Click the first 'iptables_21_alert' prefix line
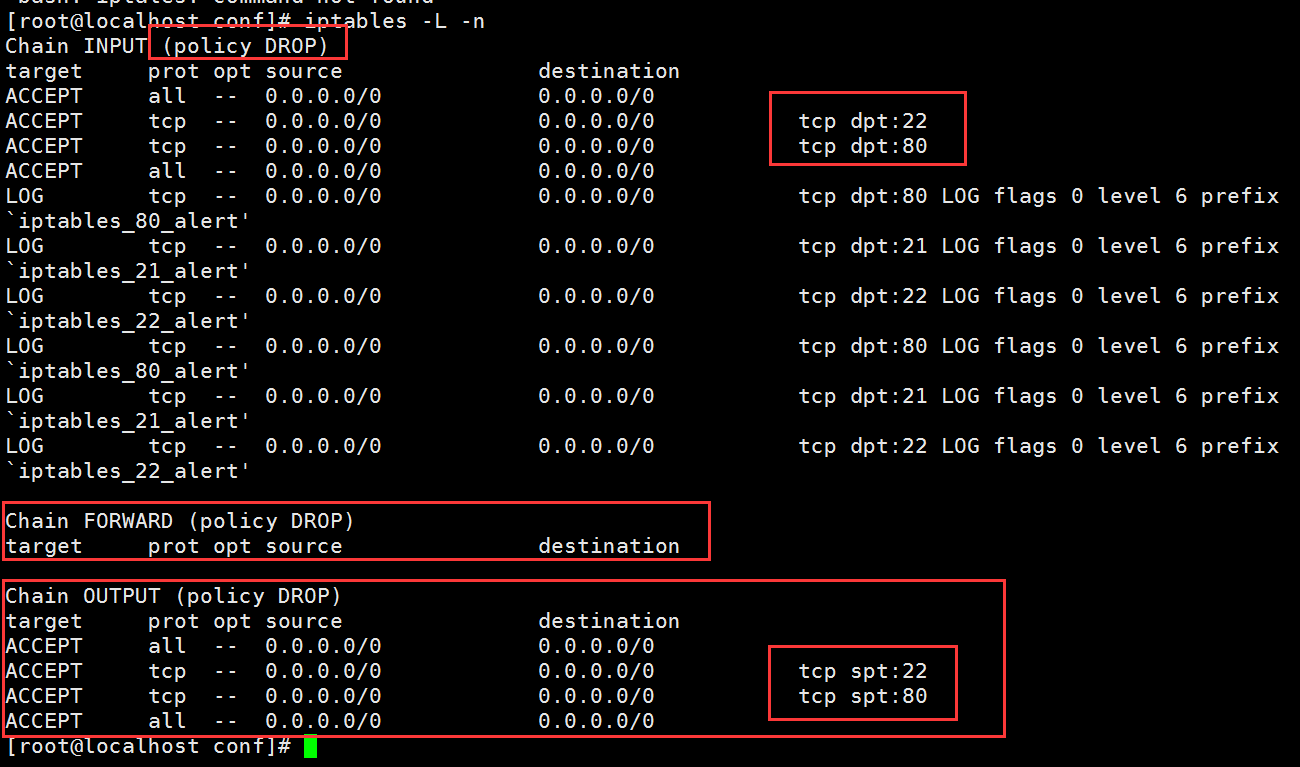Screen dimensions: 1300x767 pos(128,271)
